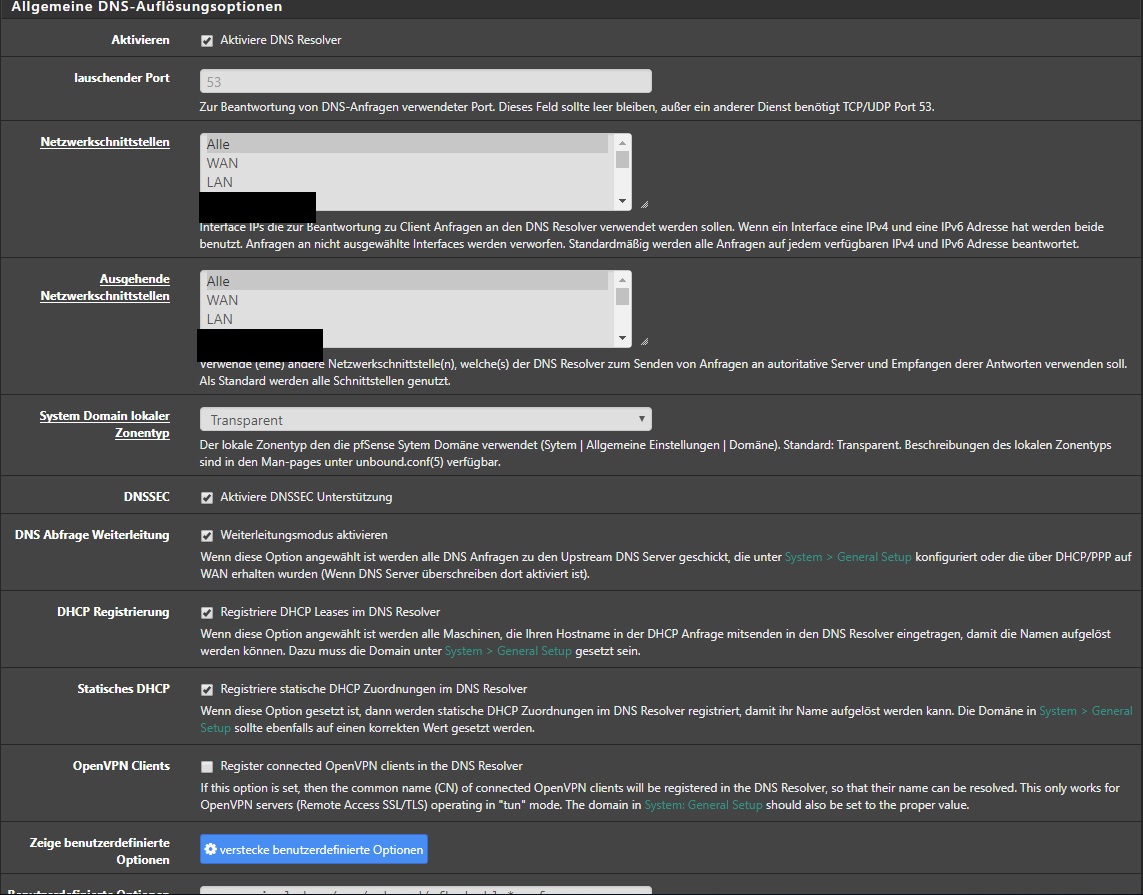
Task: Uncheck Aktiviere DNS Resolver checkbox
Action: [x=207, y=41]
